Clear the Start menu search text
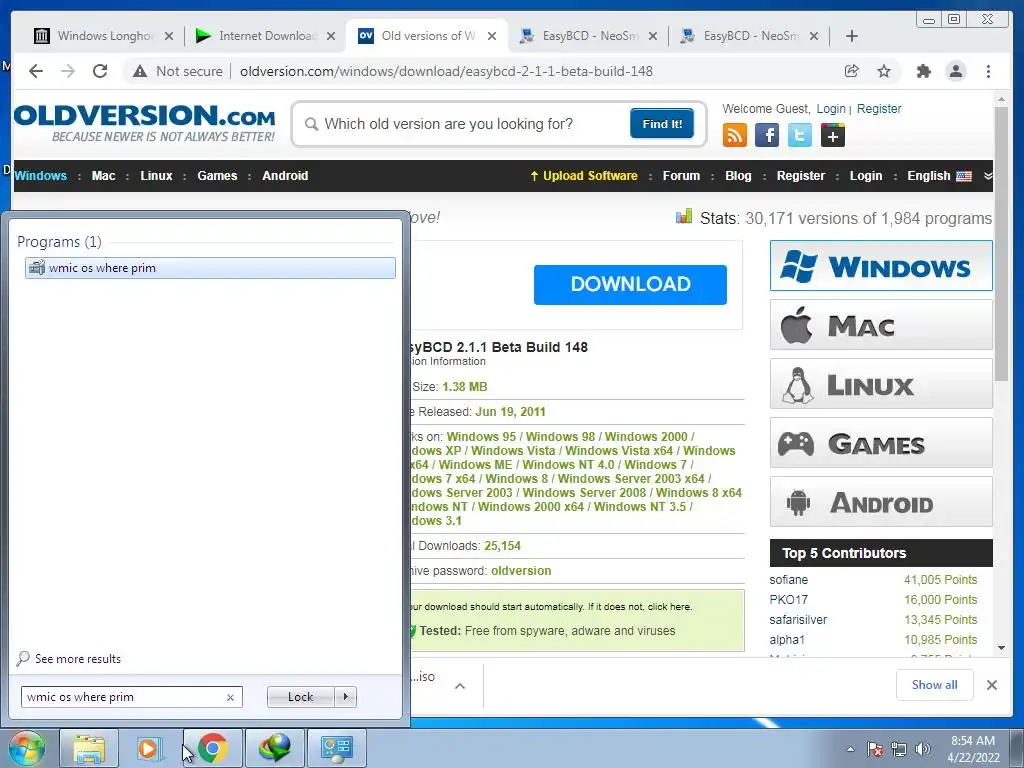 click(230, 697)
